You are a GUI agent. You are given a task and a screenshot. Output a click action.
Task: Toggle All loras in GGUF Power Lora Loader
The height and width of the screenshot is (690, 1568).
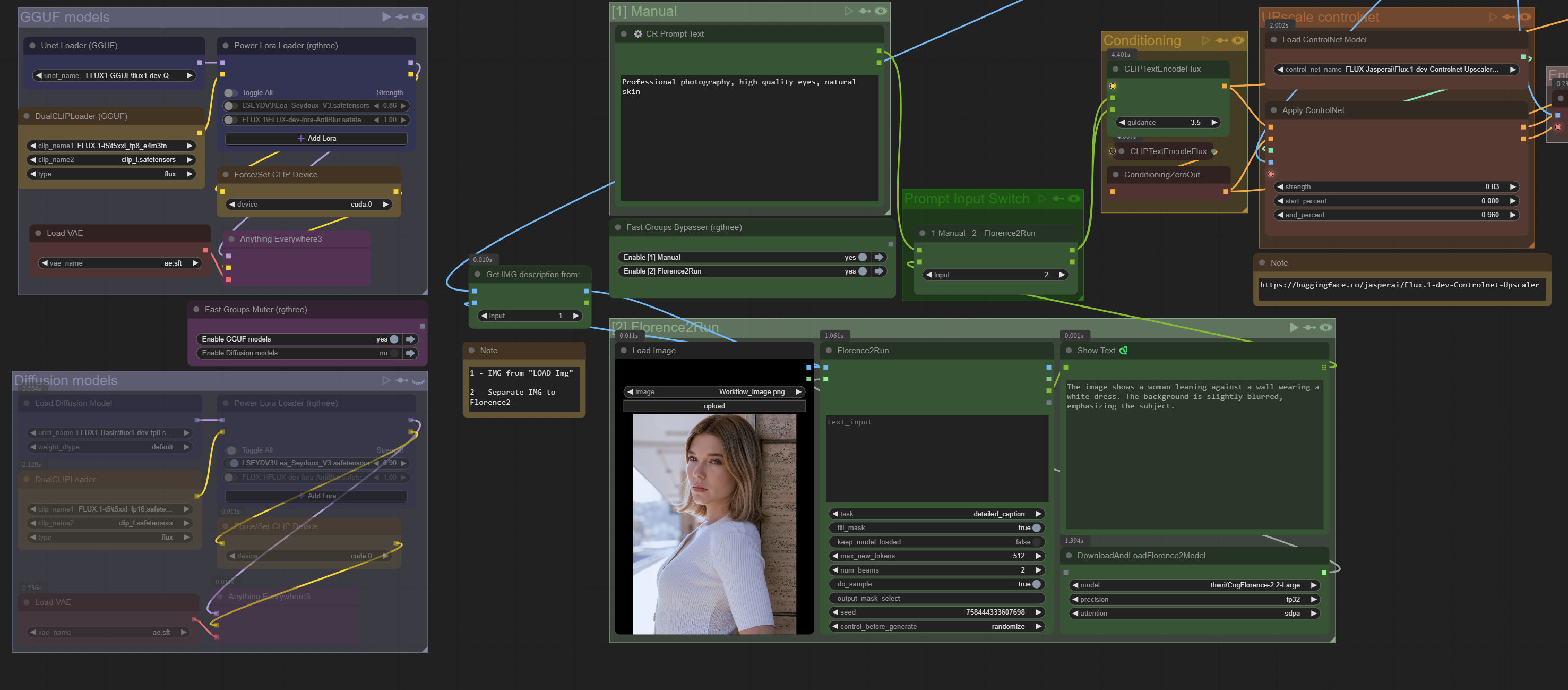tap(231, 93)
